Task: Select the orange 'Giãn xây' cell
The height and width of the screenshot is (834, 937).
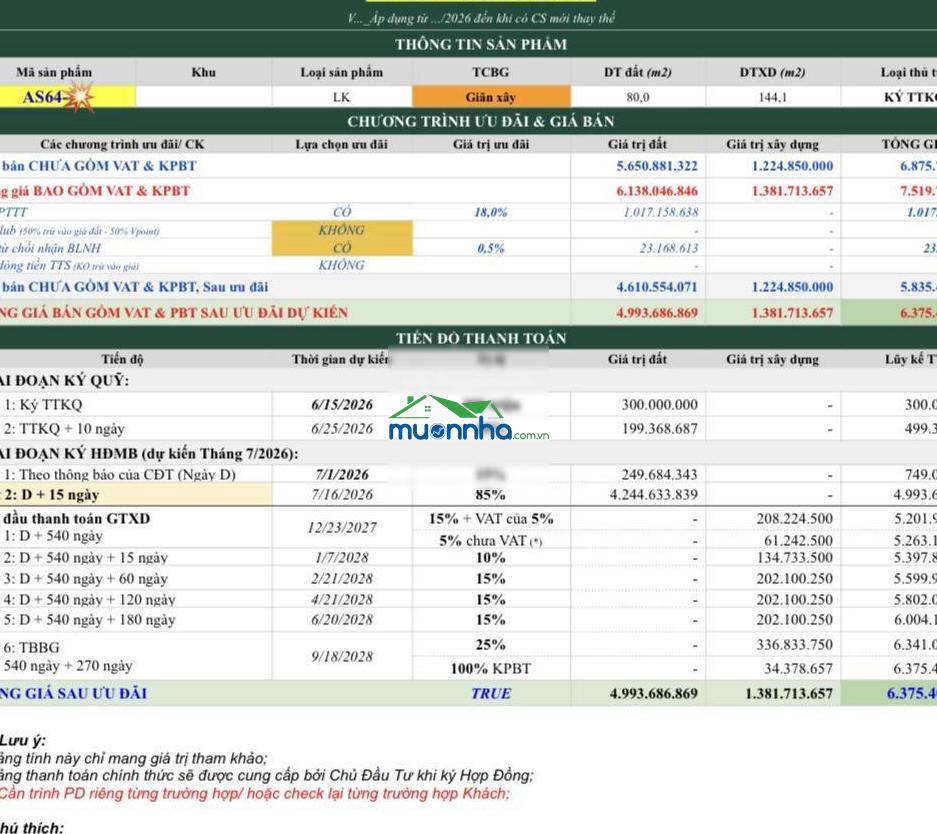Action: (x=491, y=97)
